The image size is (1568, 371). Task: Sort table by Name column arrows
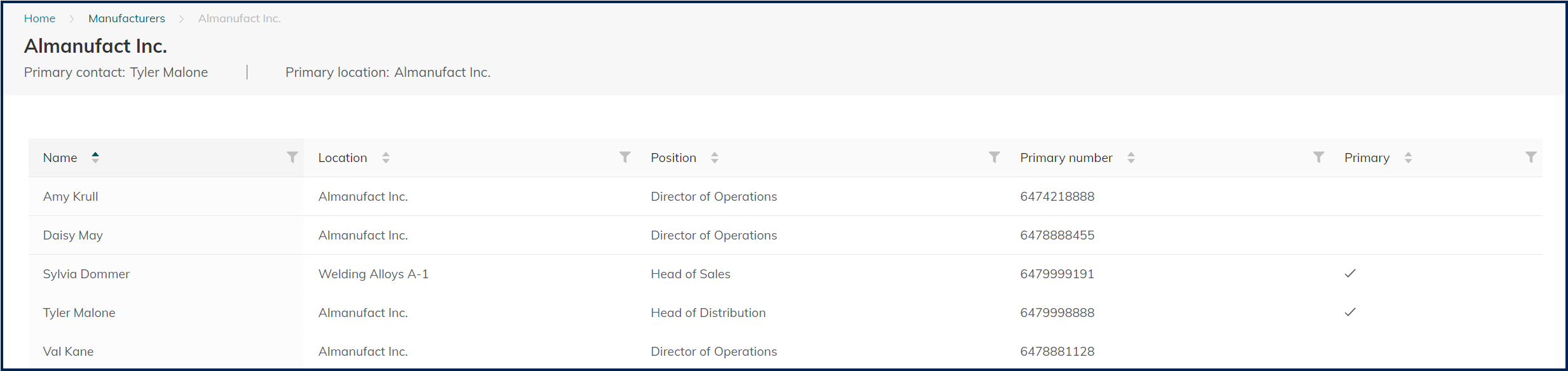pyautogui.click(x=95, y=158)
